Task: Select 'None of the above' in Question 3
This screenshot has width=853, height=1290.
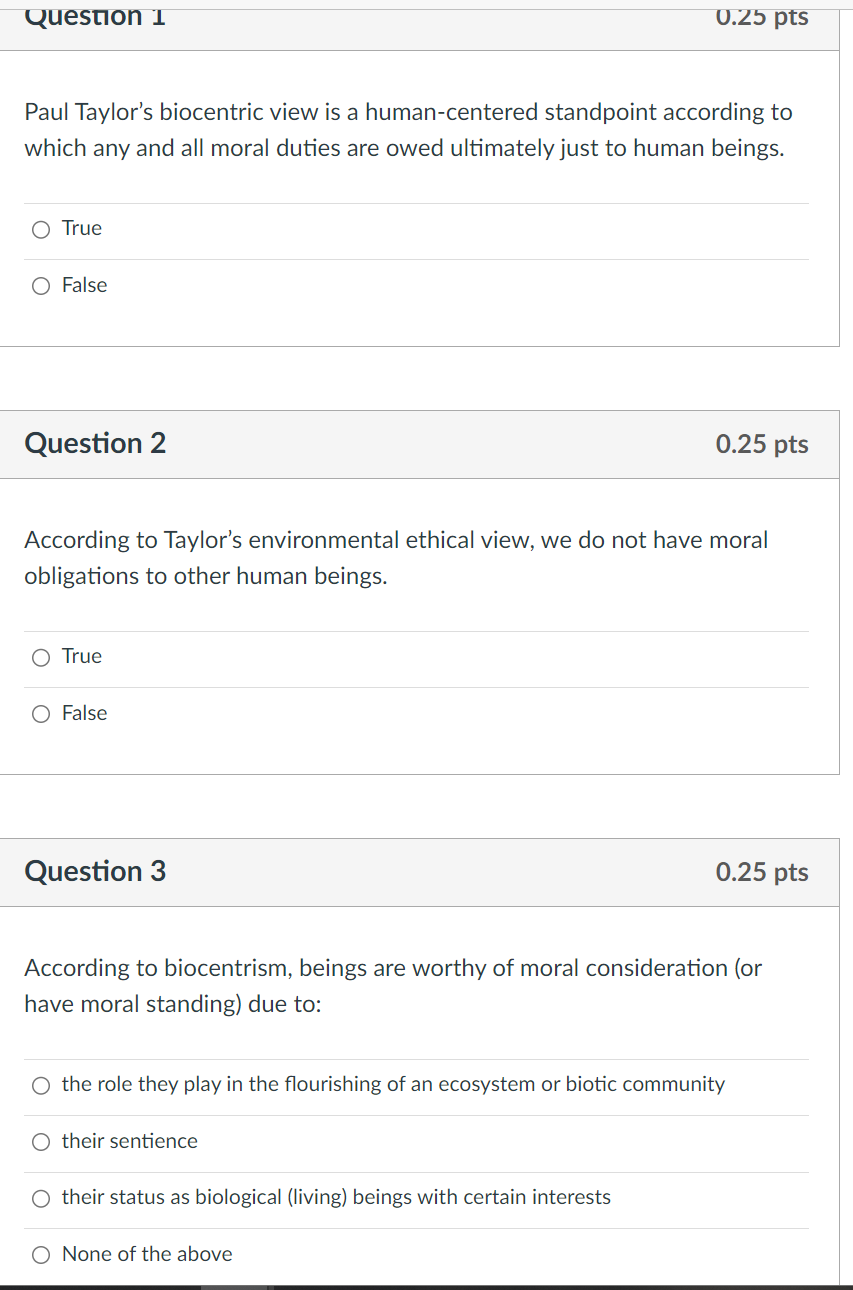Action: (40, 1254)
